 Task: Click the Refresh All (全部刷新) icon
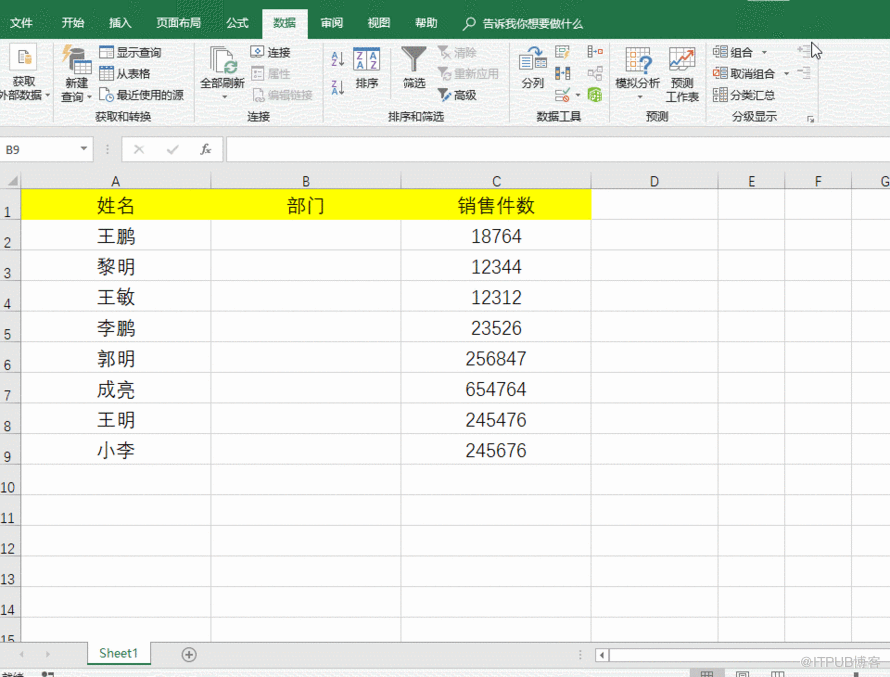pyautogui.click(x=222, y=70)
